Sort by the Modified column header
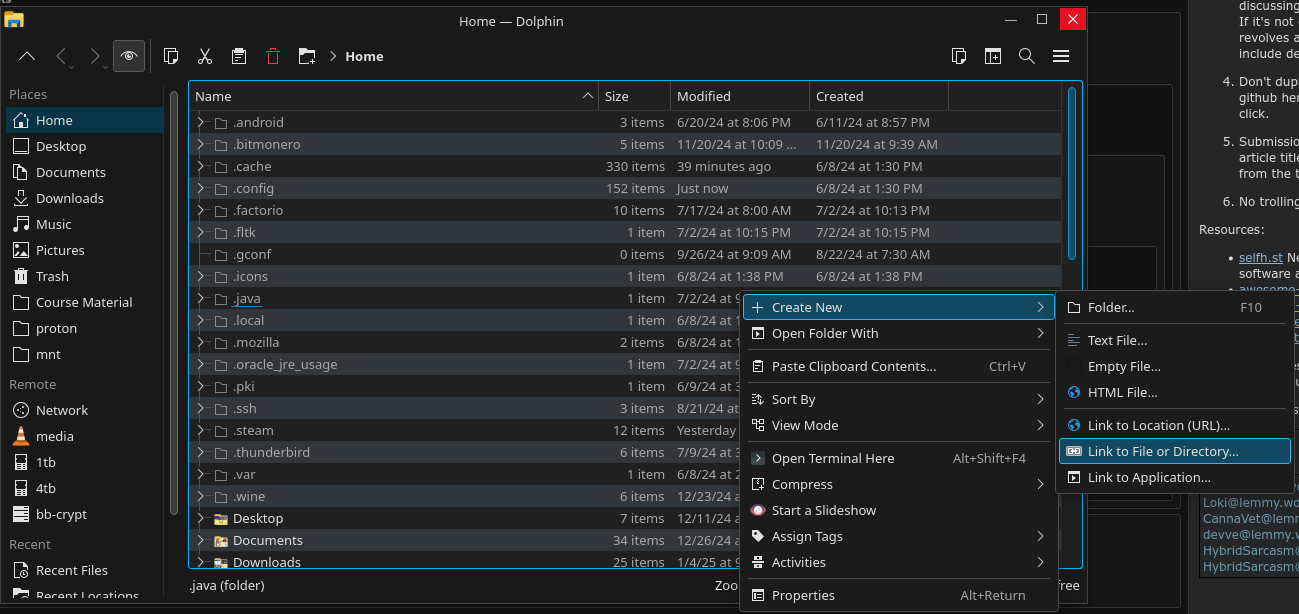 [739, 96]
